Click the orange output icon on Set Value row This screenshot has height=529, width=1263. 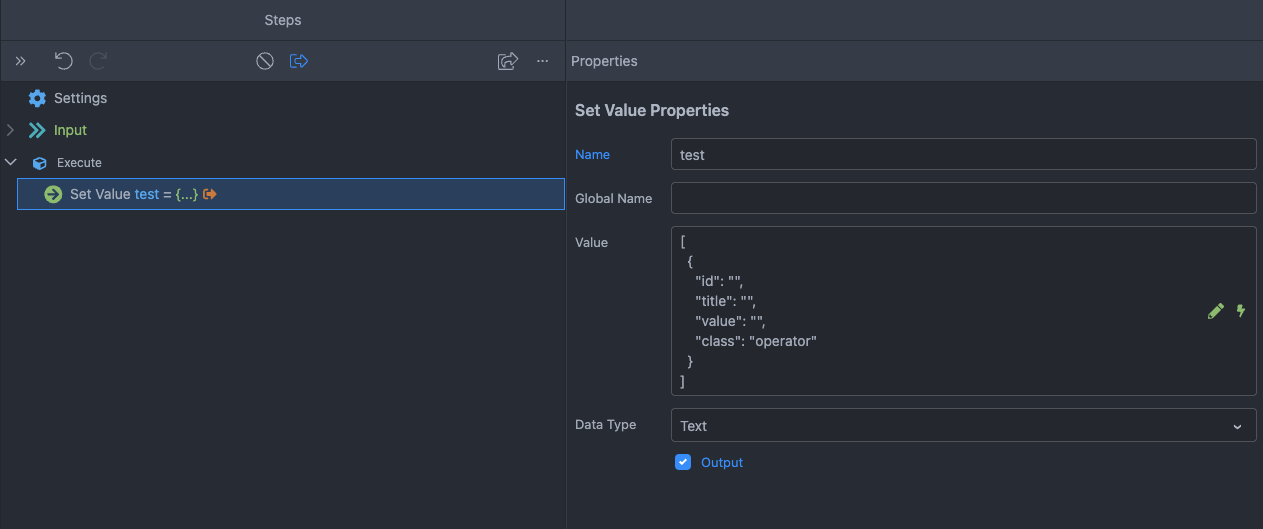[210, 194]
